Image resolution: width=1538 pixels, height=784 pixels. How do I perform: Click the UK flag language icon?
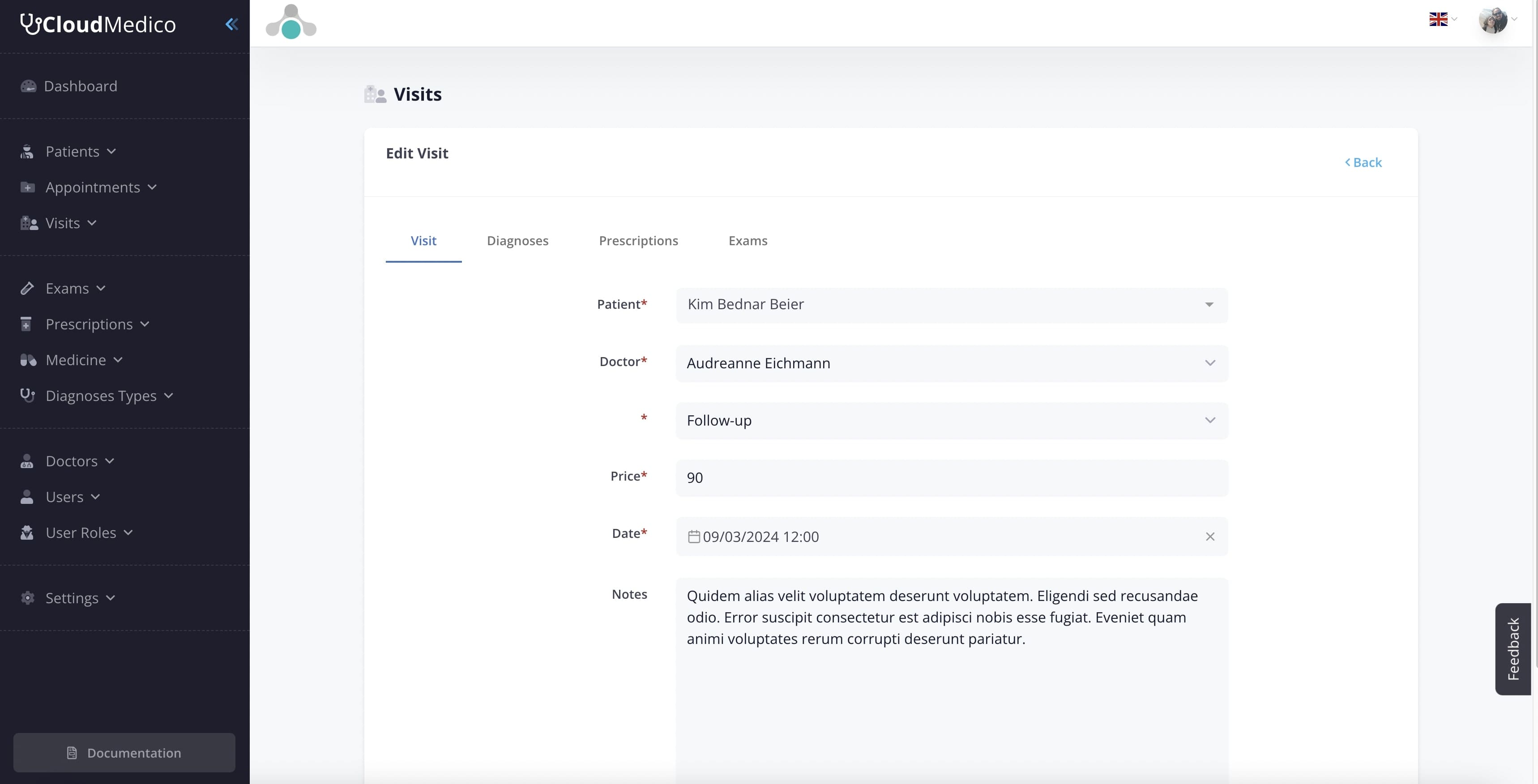(x=1440, y=18)
